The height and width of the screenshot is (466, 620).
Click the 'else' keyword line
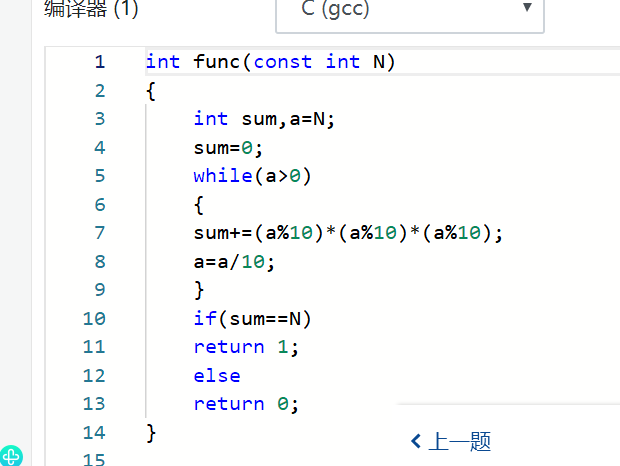pos(217,376)
